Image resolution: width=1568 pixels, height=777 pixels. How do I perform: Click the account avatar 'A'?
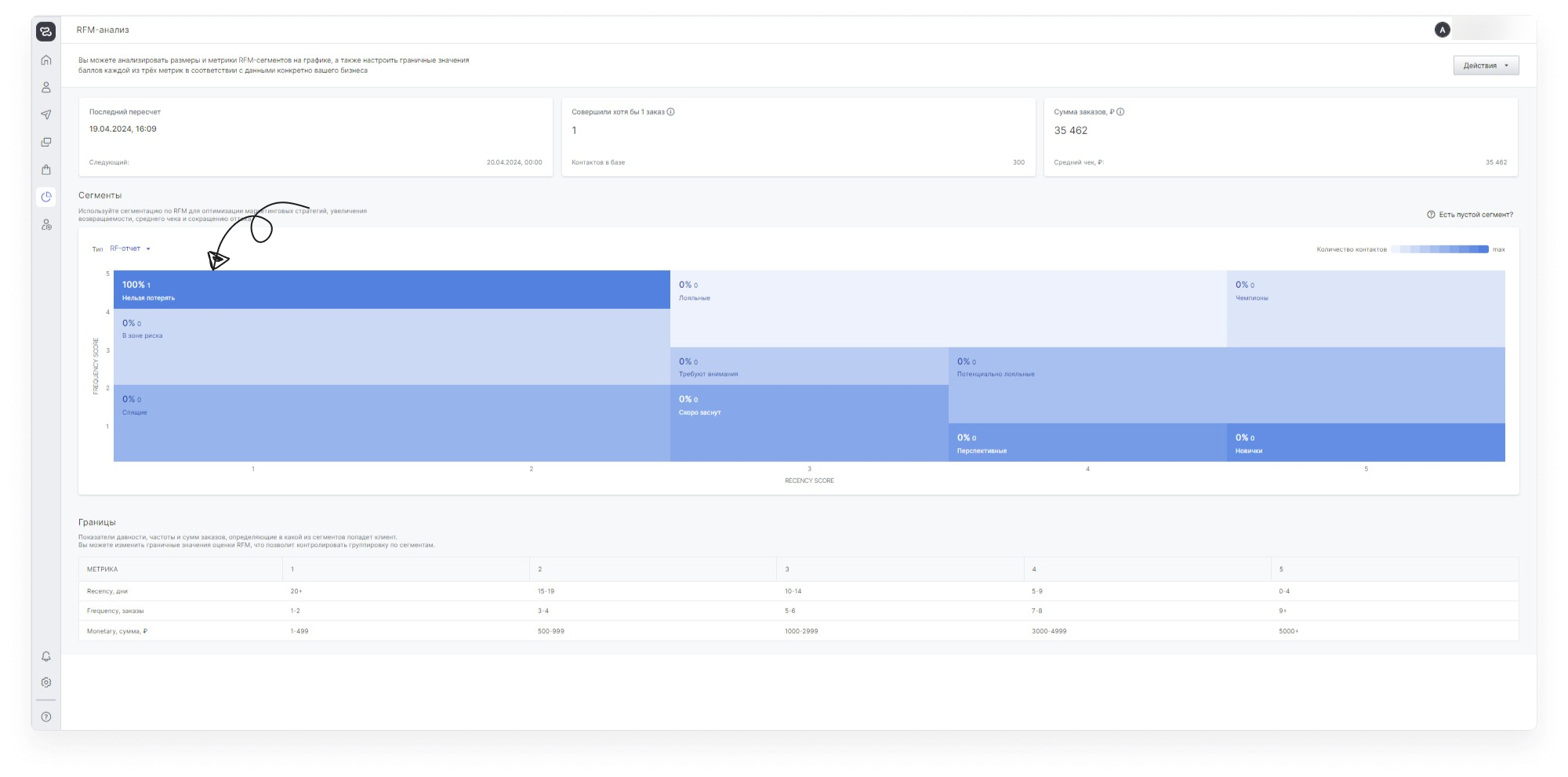point(1442,30)
